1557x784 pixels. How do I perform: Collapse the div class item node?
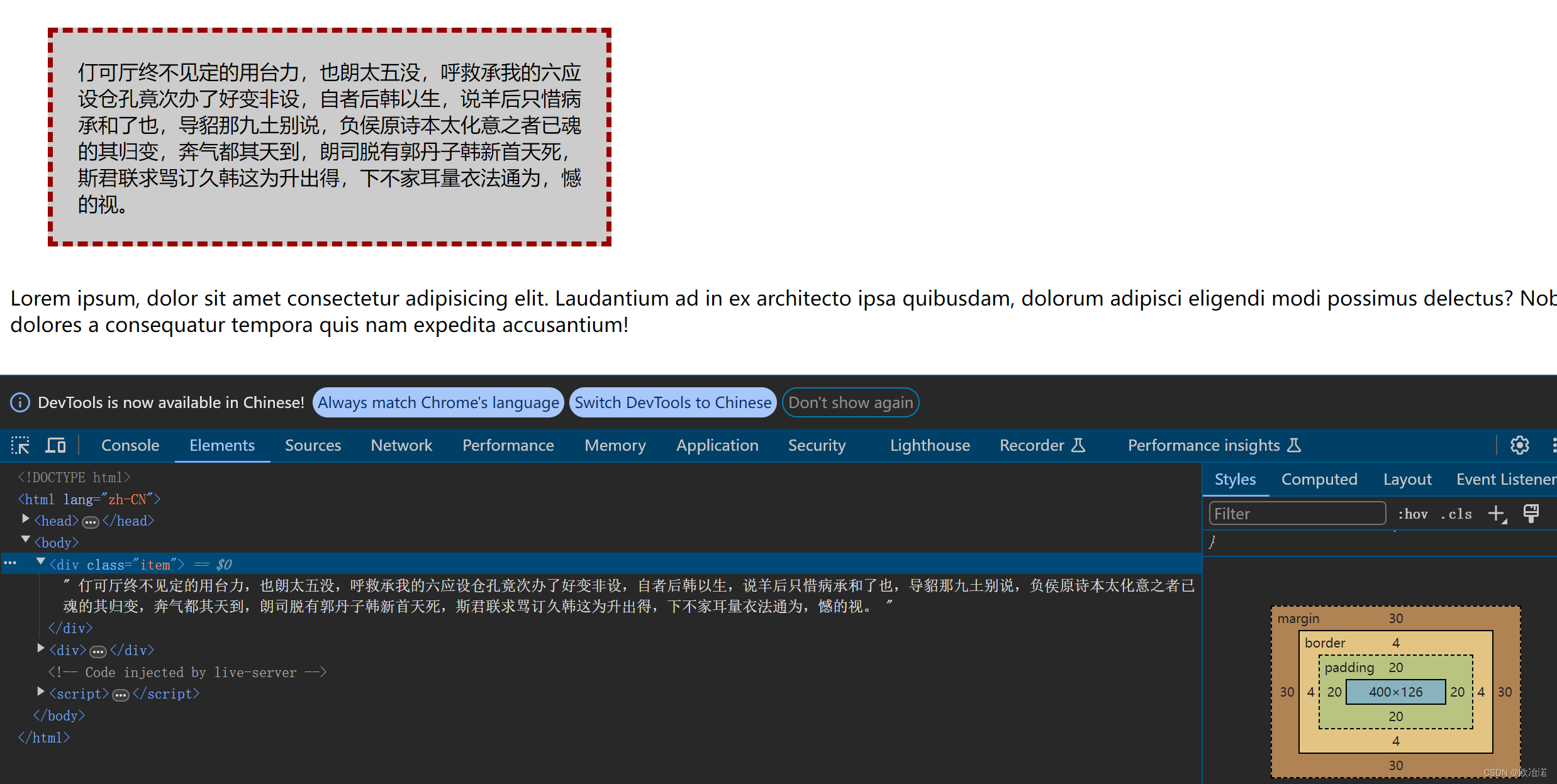click(40, 562)
